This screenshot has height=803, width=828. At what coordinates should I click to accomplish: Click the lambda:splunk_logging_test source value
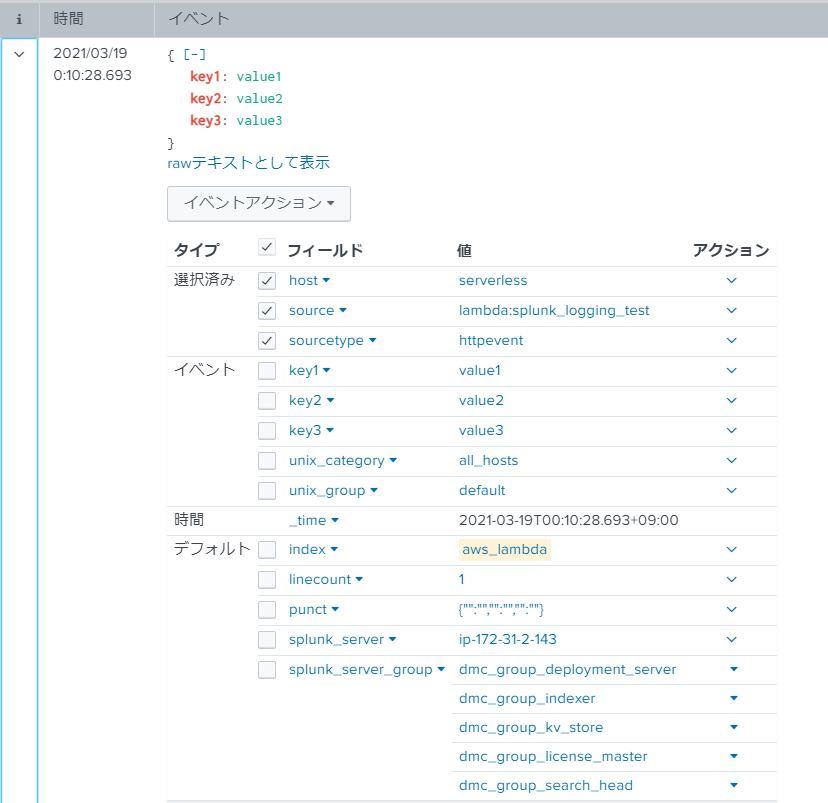click(x=554, y=310)
